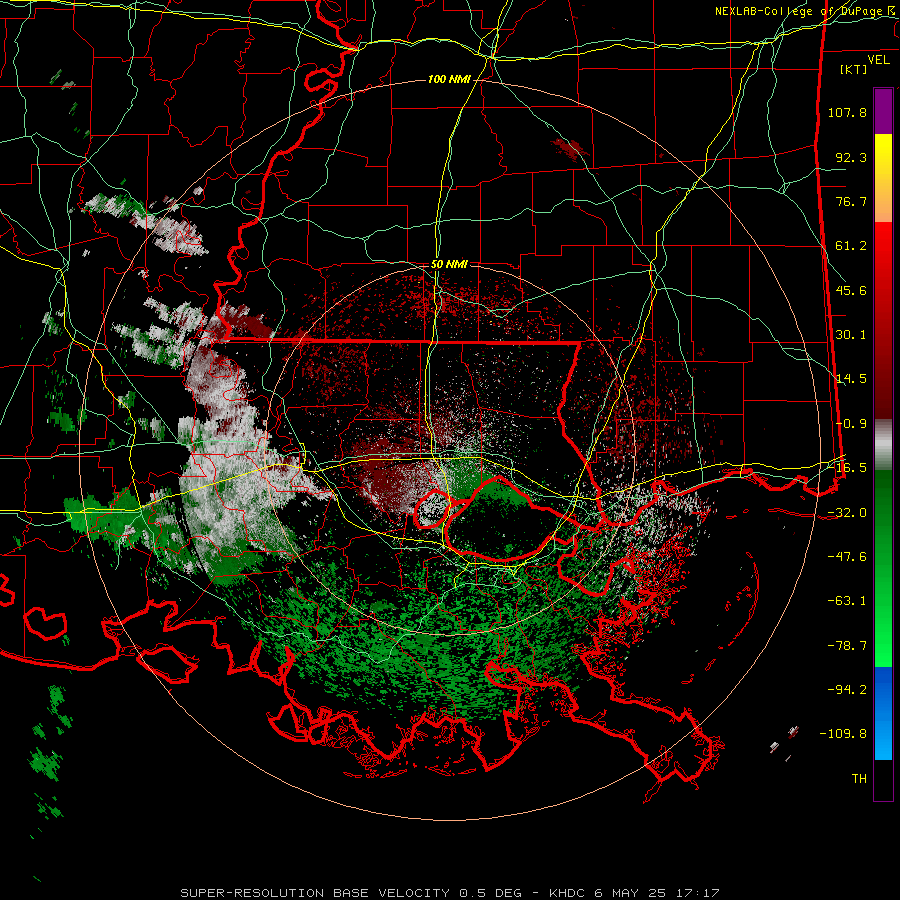Click the Super-Resolution Base Velocity caption

pyautogui.click(x=449, y=893)
